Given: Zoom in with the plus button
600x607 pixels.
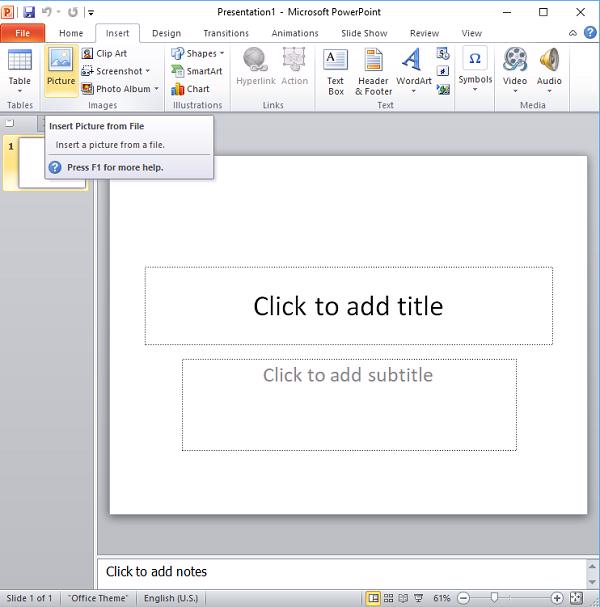Looking at the screenshot, I should 557,598.
